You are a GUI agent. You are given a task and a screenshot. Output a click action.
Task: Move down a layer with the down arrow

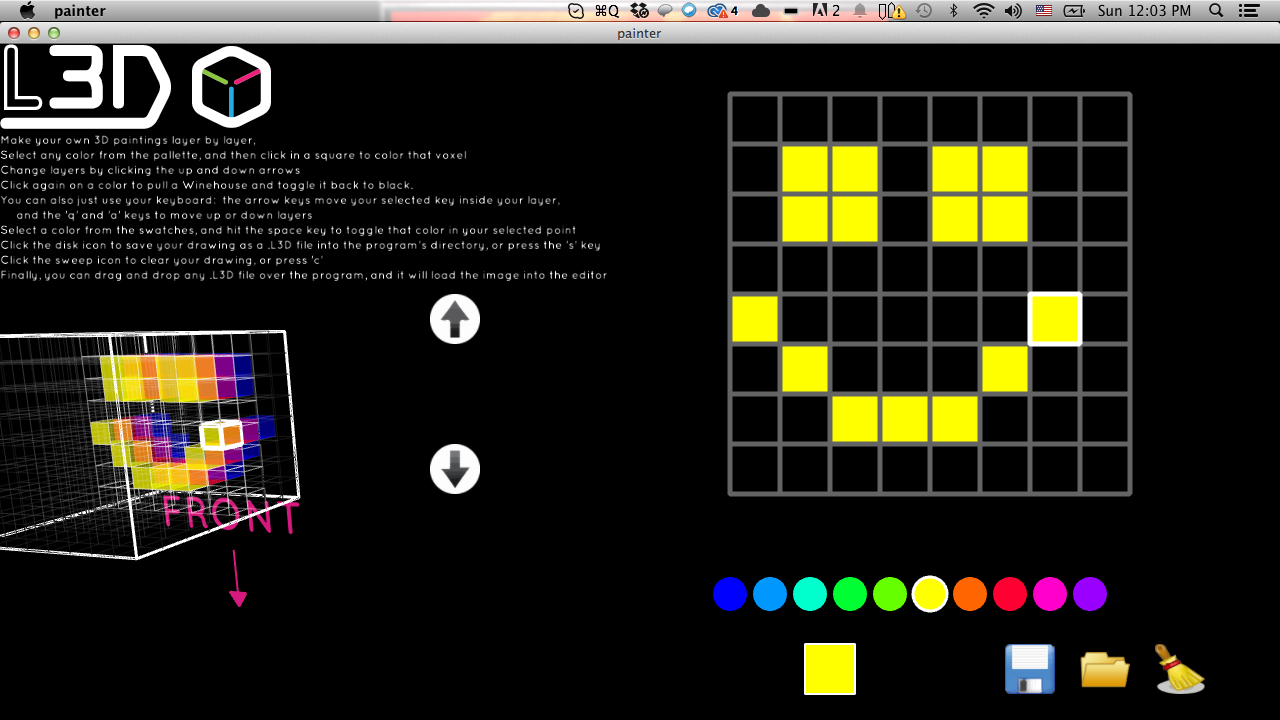[455, 469]
